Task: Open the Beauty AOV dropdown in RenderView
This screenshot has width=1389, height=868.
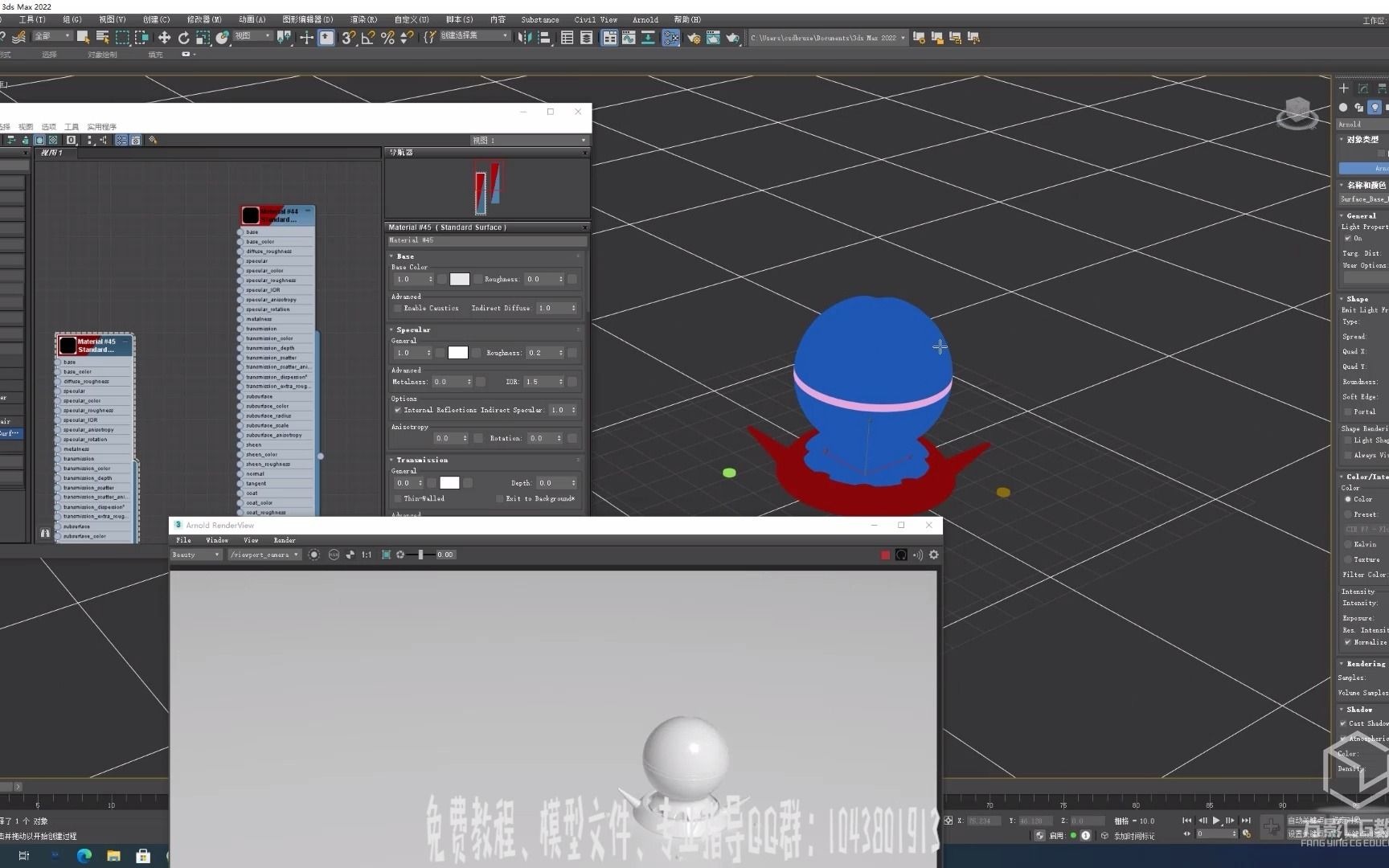Action: (195, 555)
